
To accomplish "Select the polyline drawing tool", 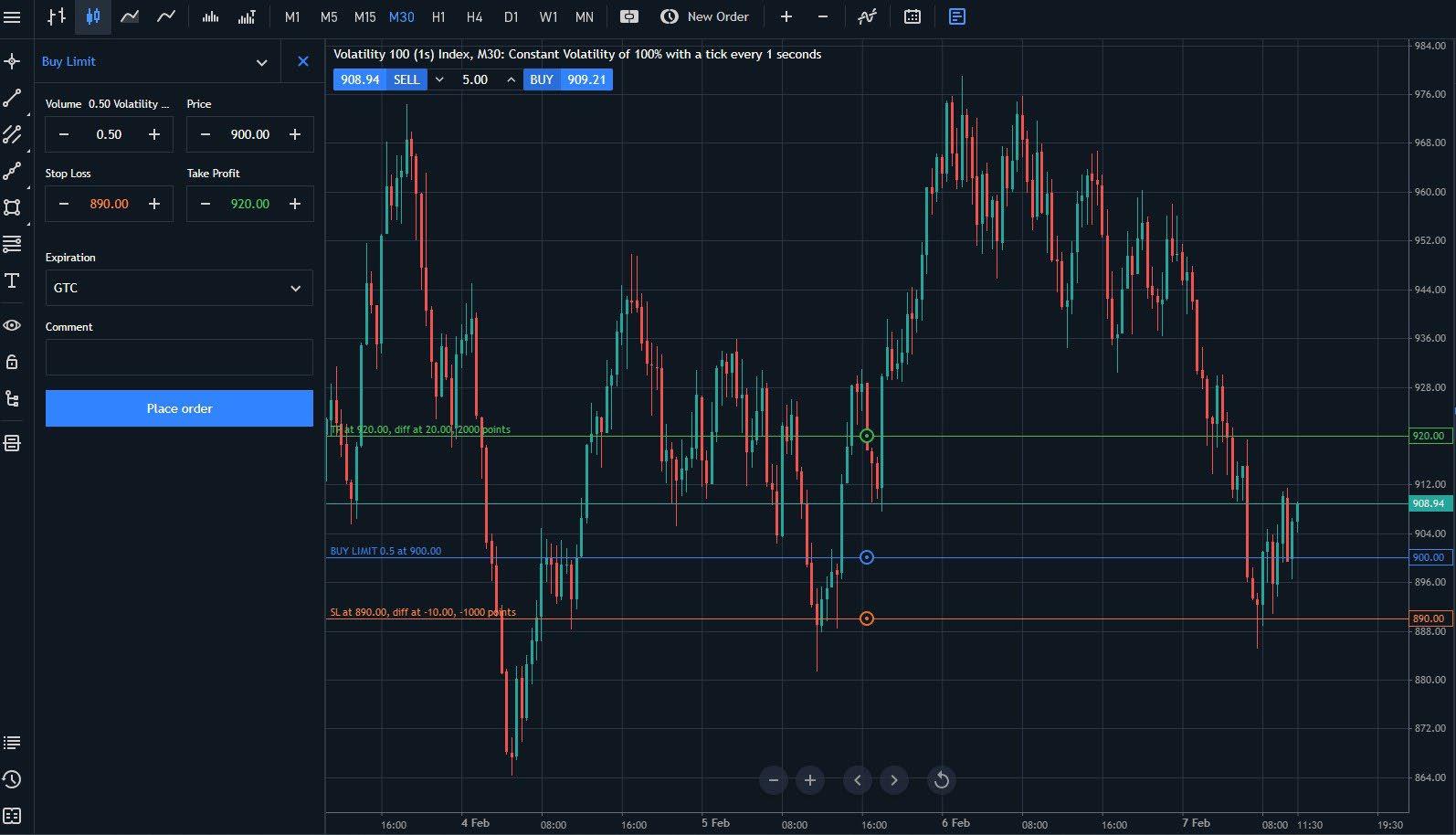I will click(12, 171).
